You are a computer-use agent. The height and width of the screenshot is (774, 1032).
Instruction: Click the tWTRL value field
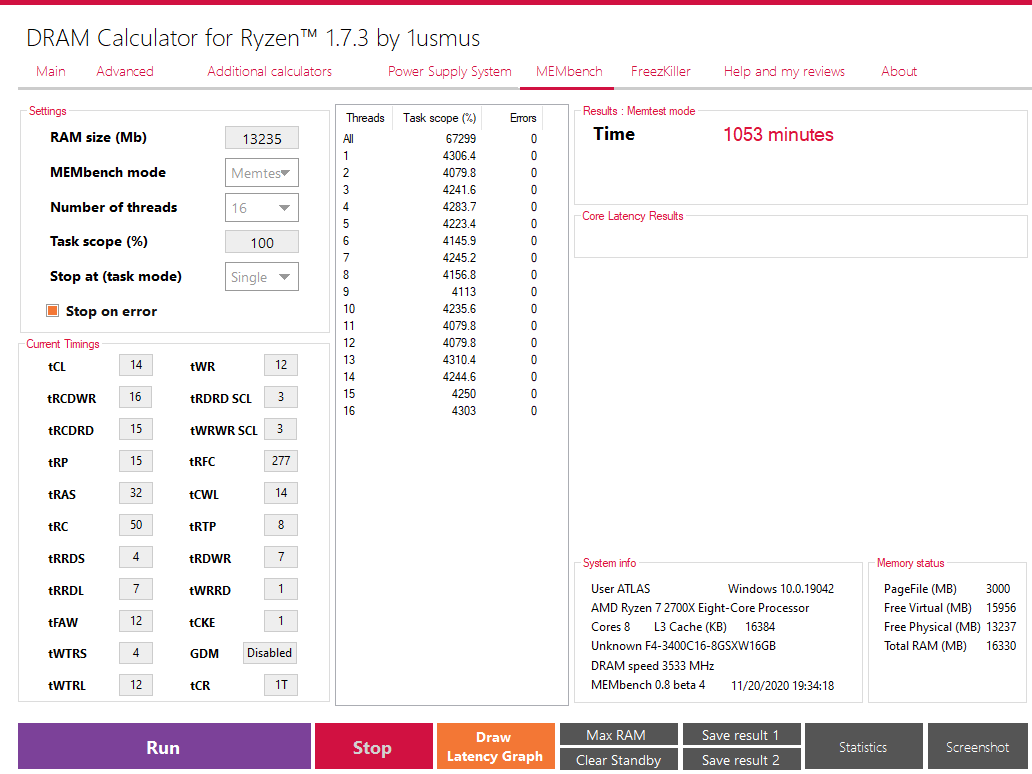tap(136, 684)
